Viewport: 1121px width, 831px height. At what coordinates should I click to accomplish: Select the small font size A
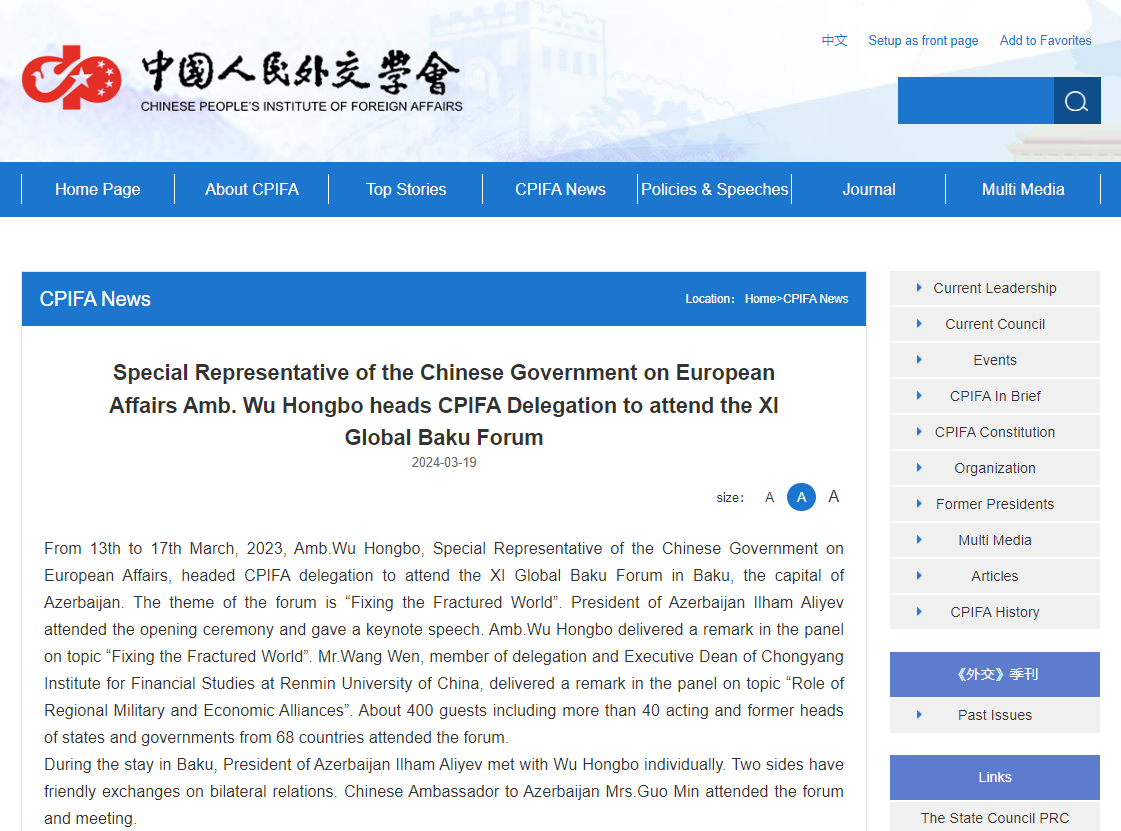[769, 497]
